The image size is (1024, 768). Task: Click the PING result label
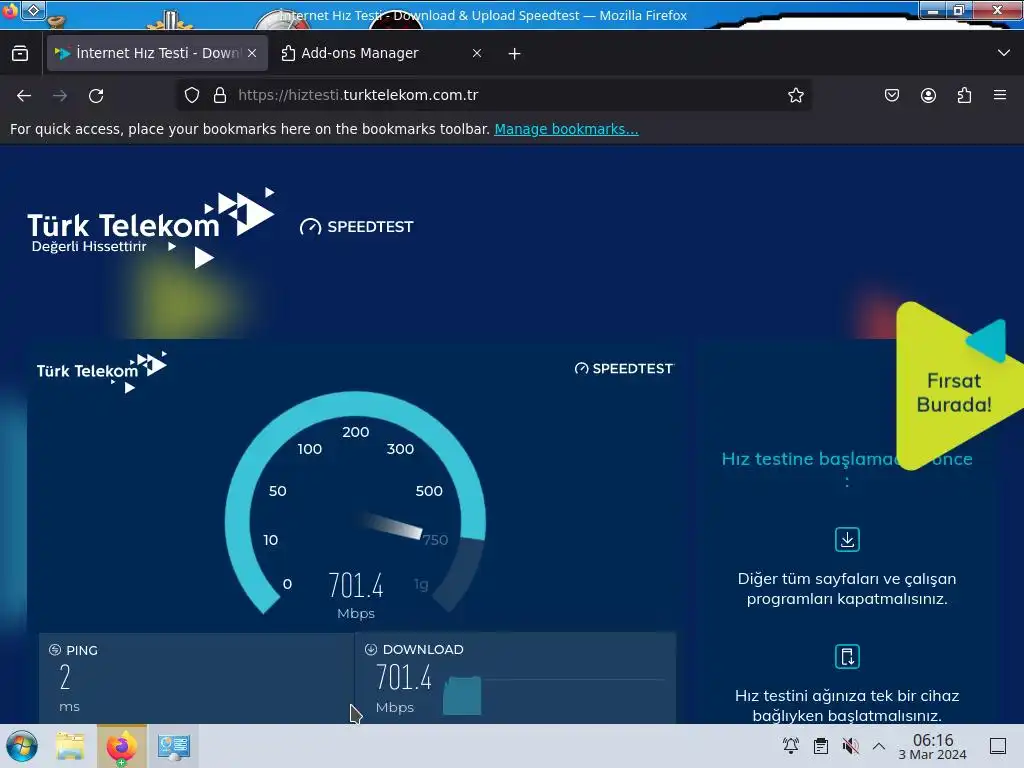coord(82,650)
